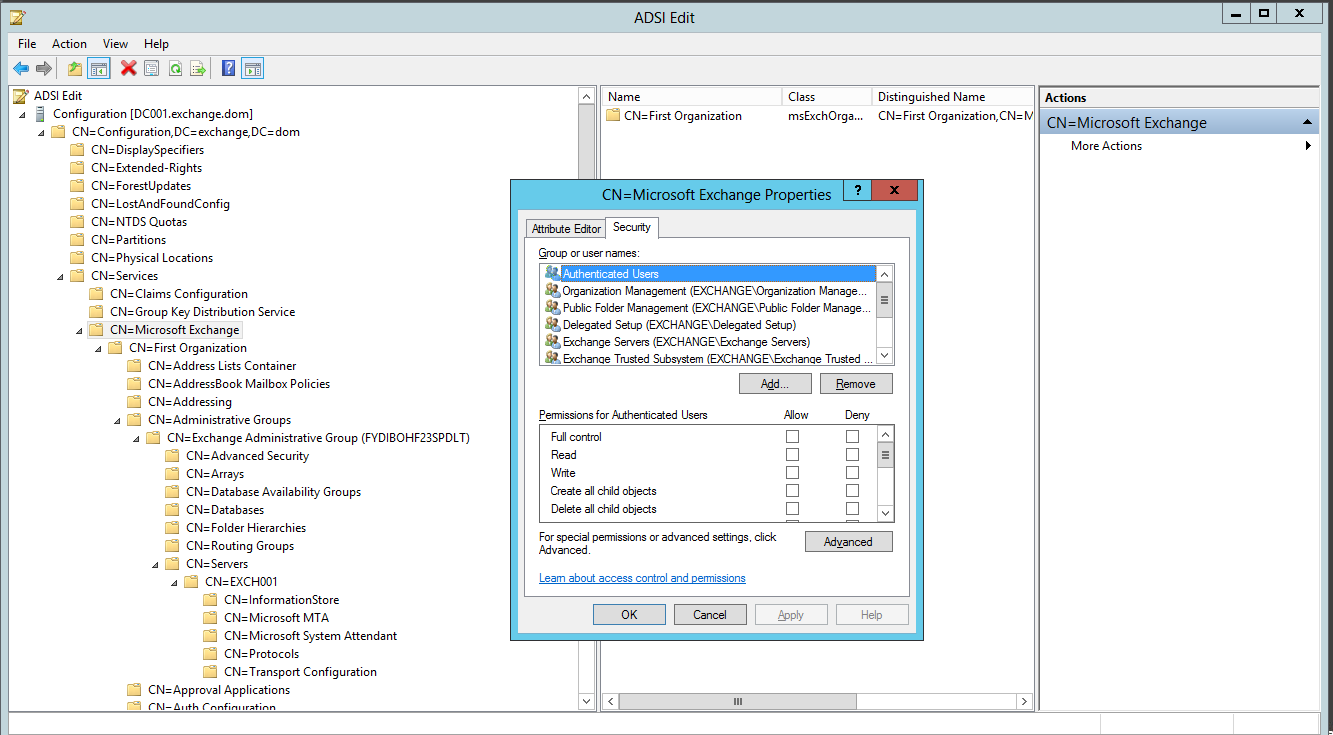The height and width of the screenshot is (735, 1333).
Task: Click the red X Delete toolbar icon
Action: coord(128,69)
